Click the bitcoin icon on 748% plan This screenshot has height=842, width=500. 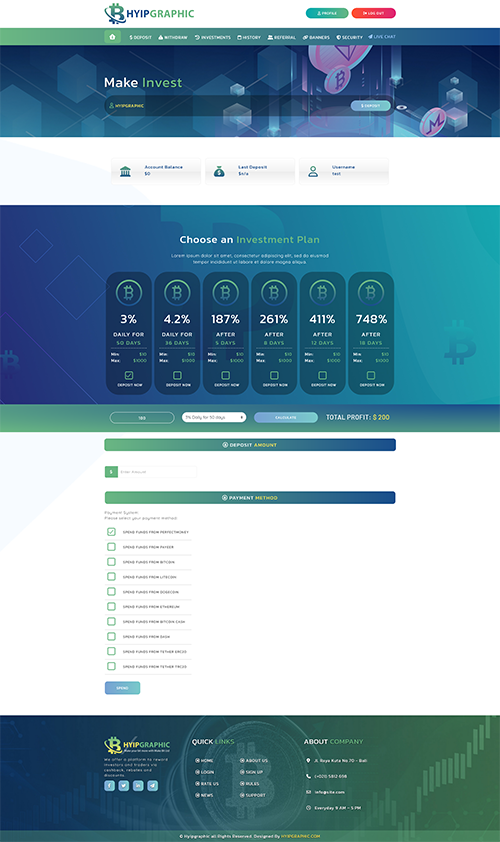point(371,293)
